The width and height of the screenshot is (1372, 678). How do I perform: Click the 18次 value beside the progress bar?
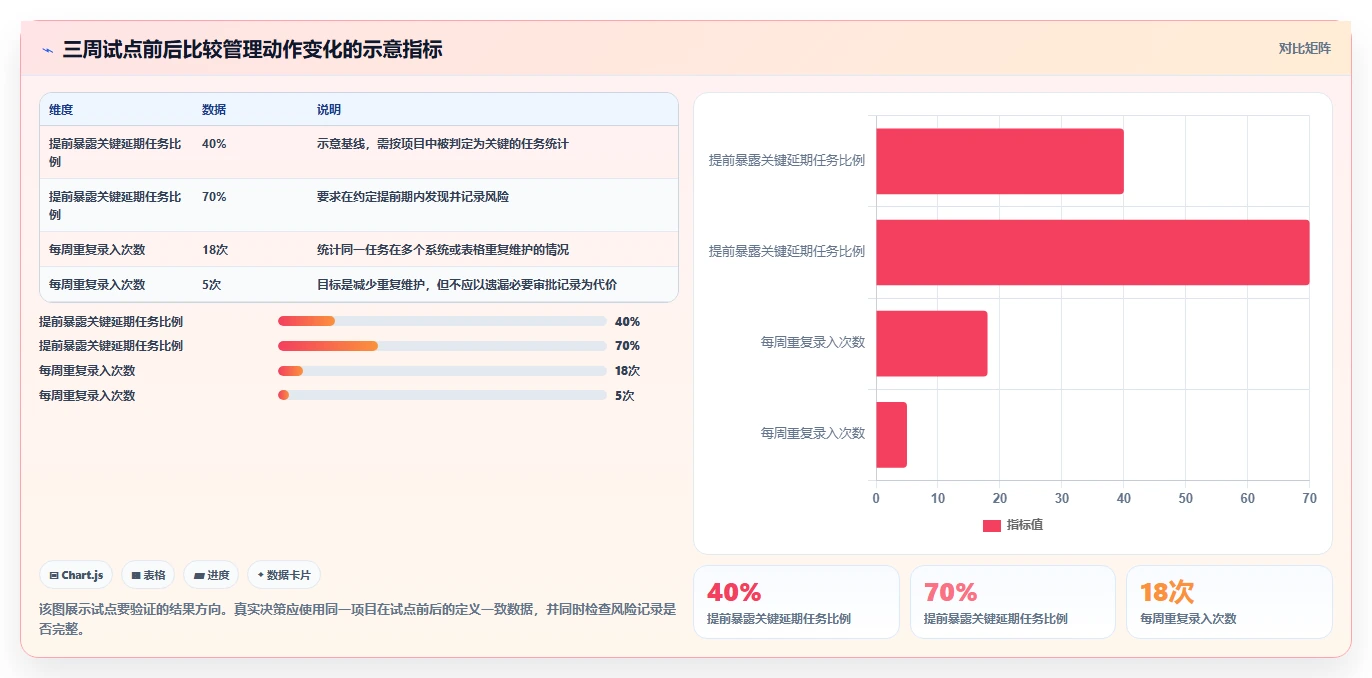click(628, 371)
